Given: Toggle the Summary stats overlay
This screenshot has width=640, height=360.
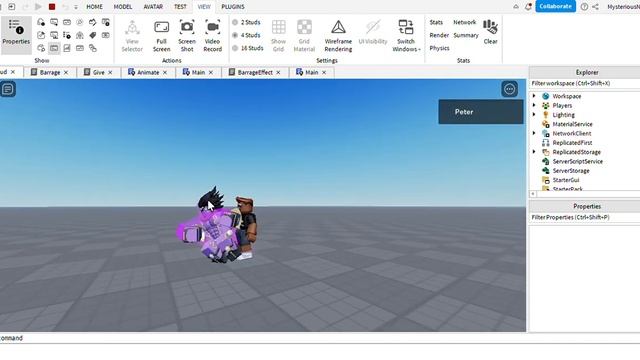Looking at the screenshot, I should tap(466, 36).
